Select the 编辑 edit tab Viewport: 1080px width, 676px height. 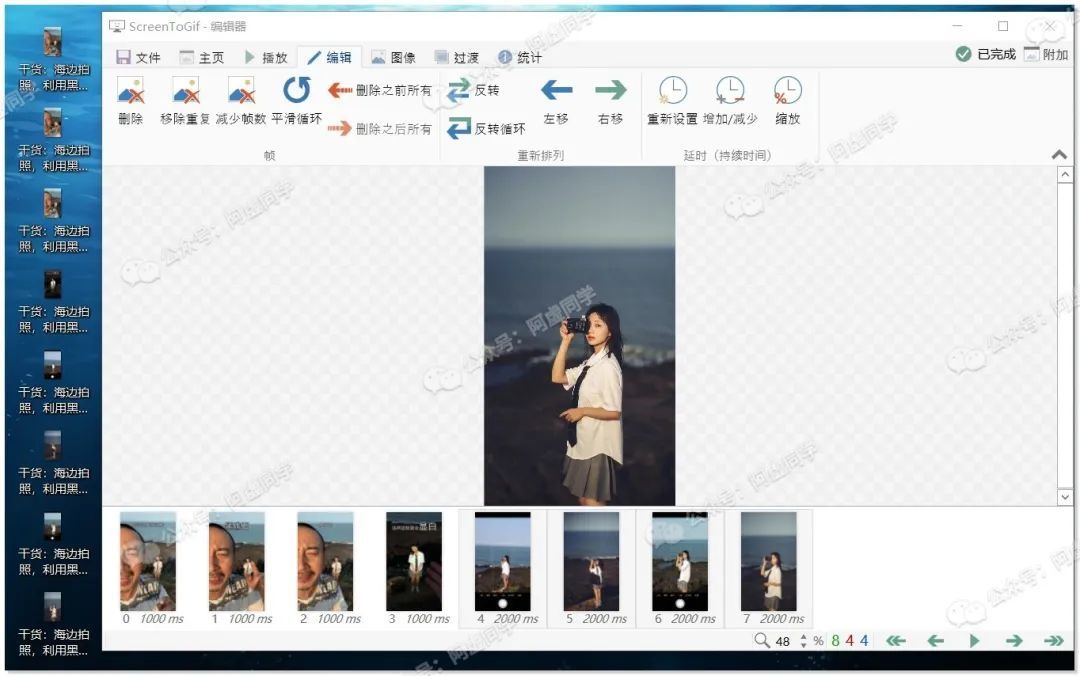[x=329, y=57]
